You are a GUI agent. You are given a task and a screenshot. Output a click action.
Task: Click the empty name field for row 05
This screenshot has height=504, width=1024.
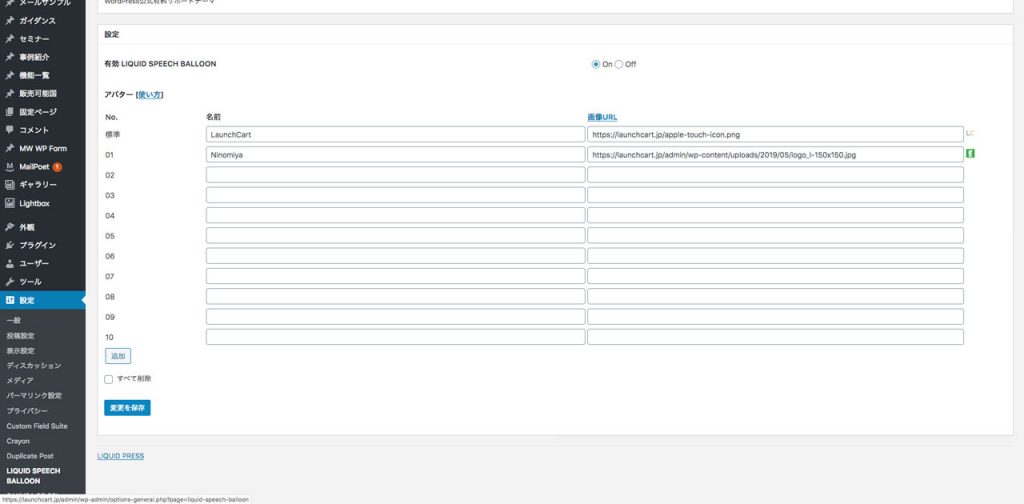(x=395, y=236)
